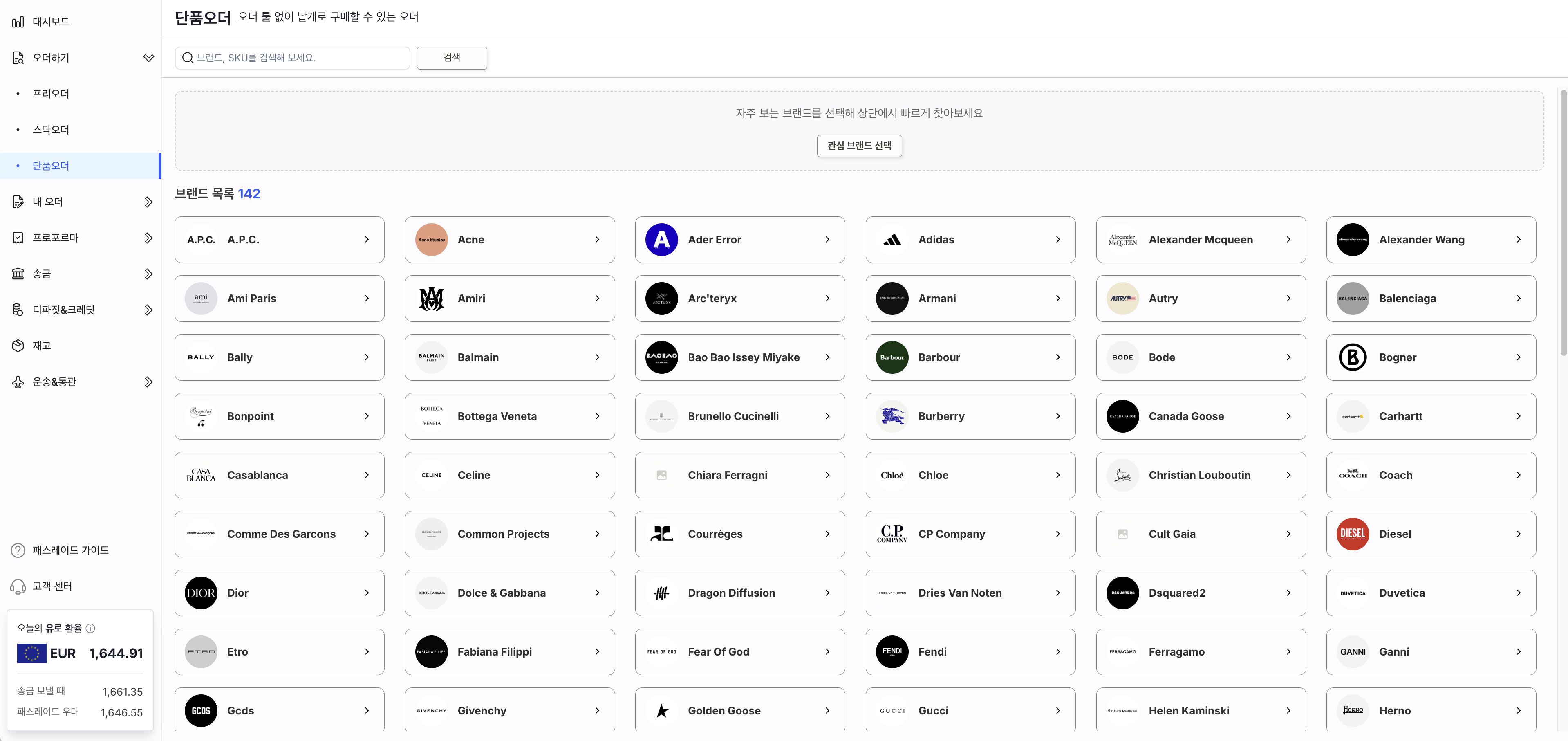Open the 스탁오더 menu item
Screen dimensions: 1568x741
pyautogui.click(x=51, y=130)
